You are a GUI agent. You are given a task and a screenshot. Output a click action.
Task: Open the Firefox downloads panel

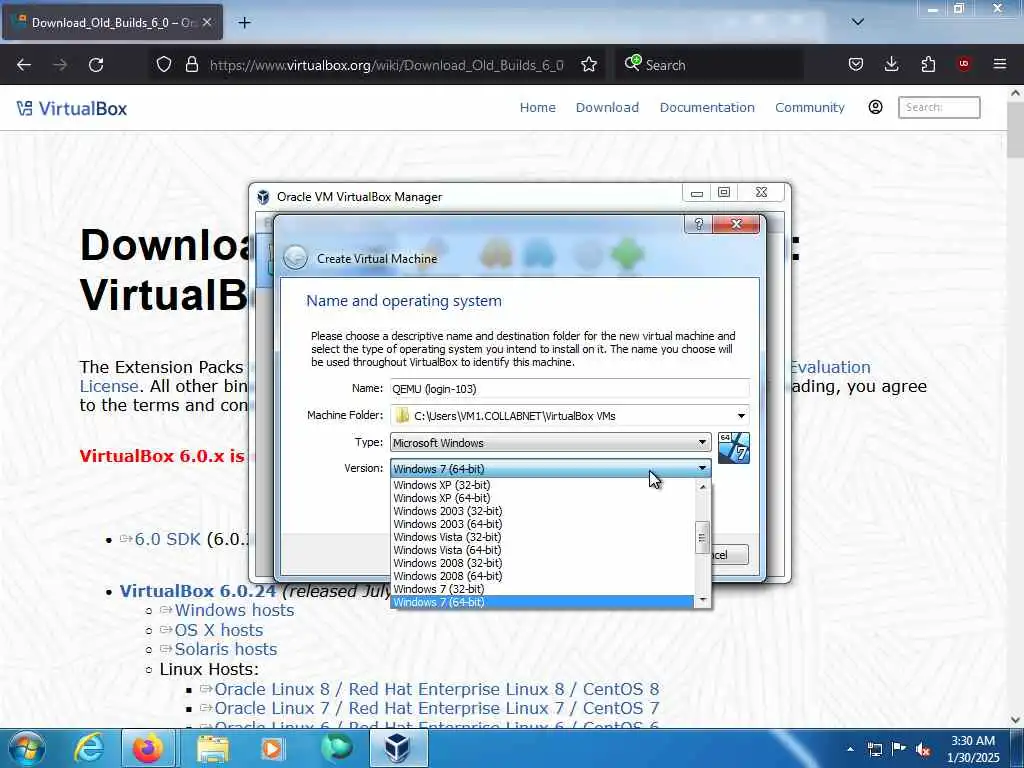click(x=891, y=64)
